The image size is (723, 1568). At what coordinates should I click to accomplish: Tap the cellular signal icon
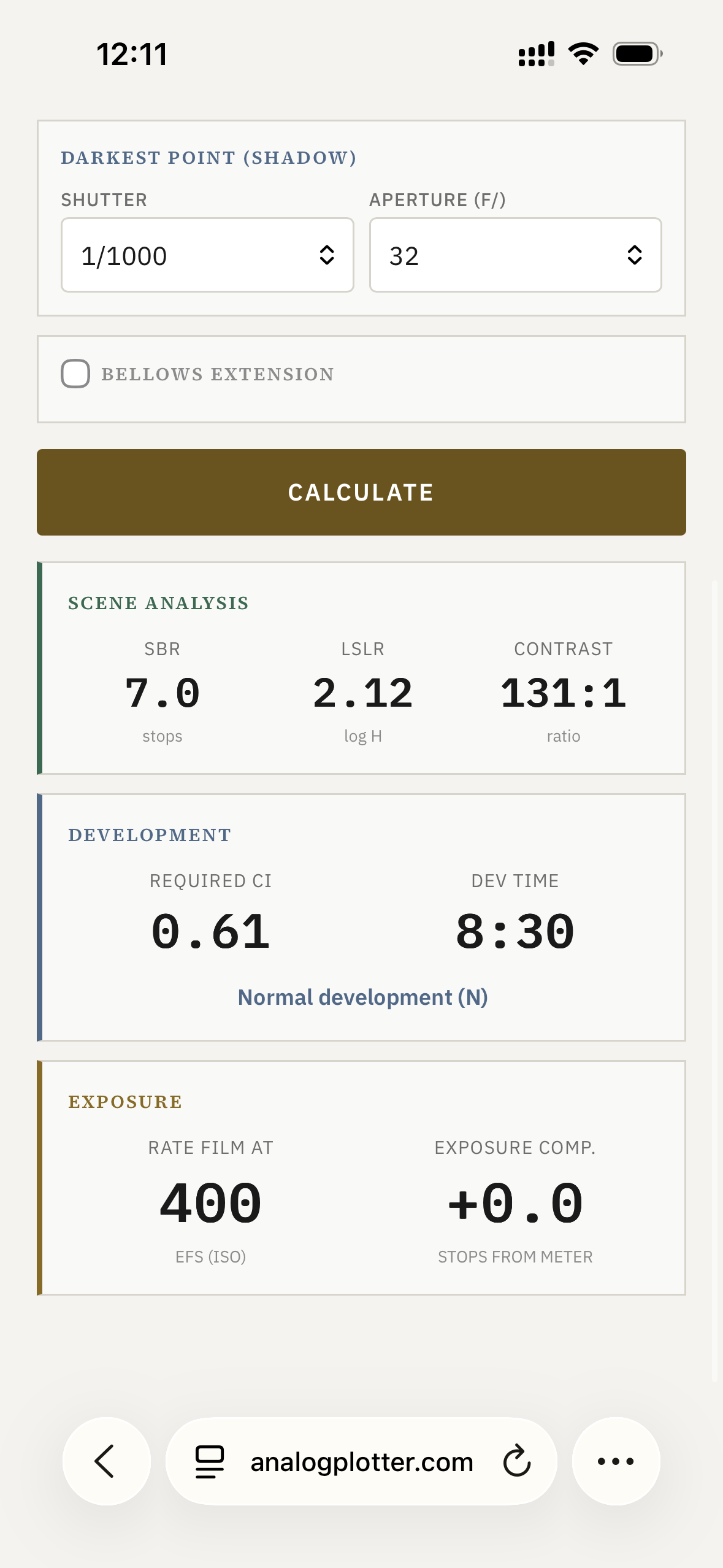click(x=537, y=54)
